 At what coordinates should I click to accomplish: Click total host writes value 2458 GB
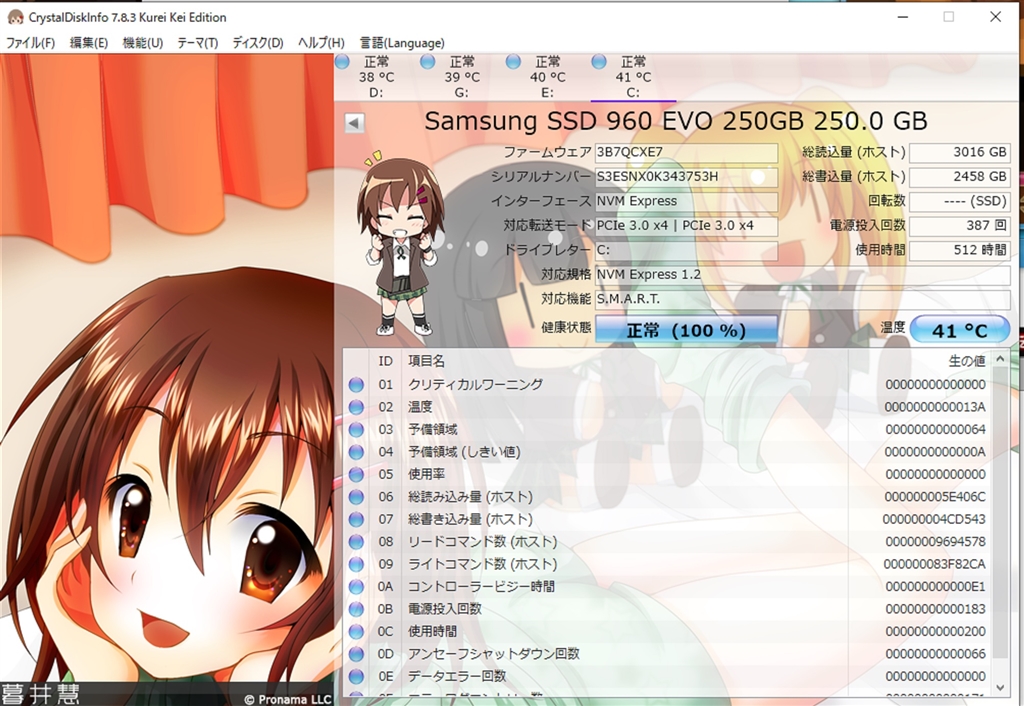click(959, 176)
